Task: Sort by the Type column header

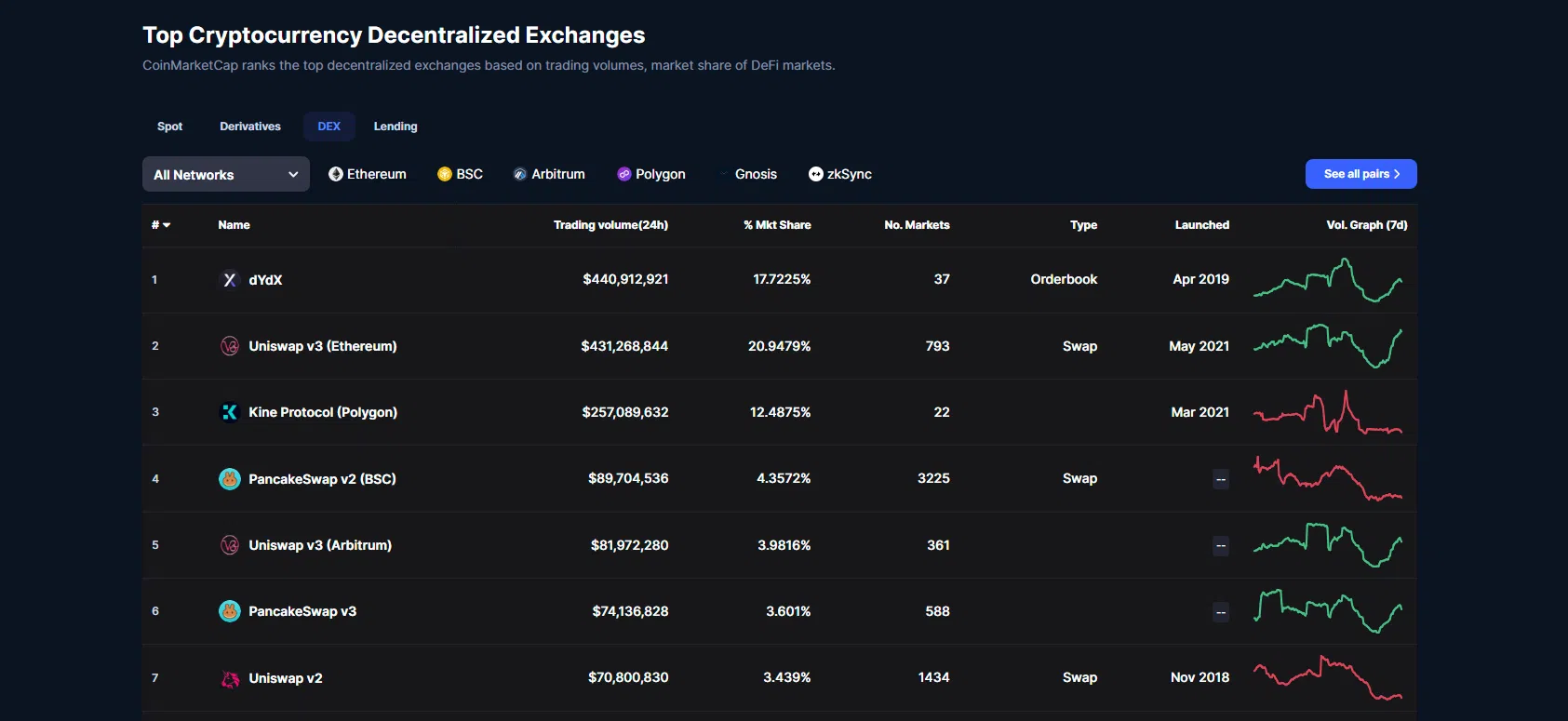Action: pos(1083,225)
